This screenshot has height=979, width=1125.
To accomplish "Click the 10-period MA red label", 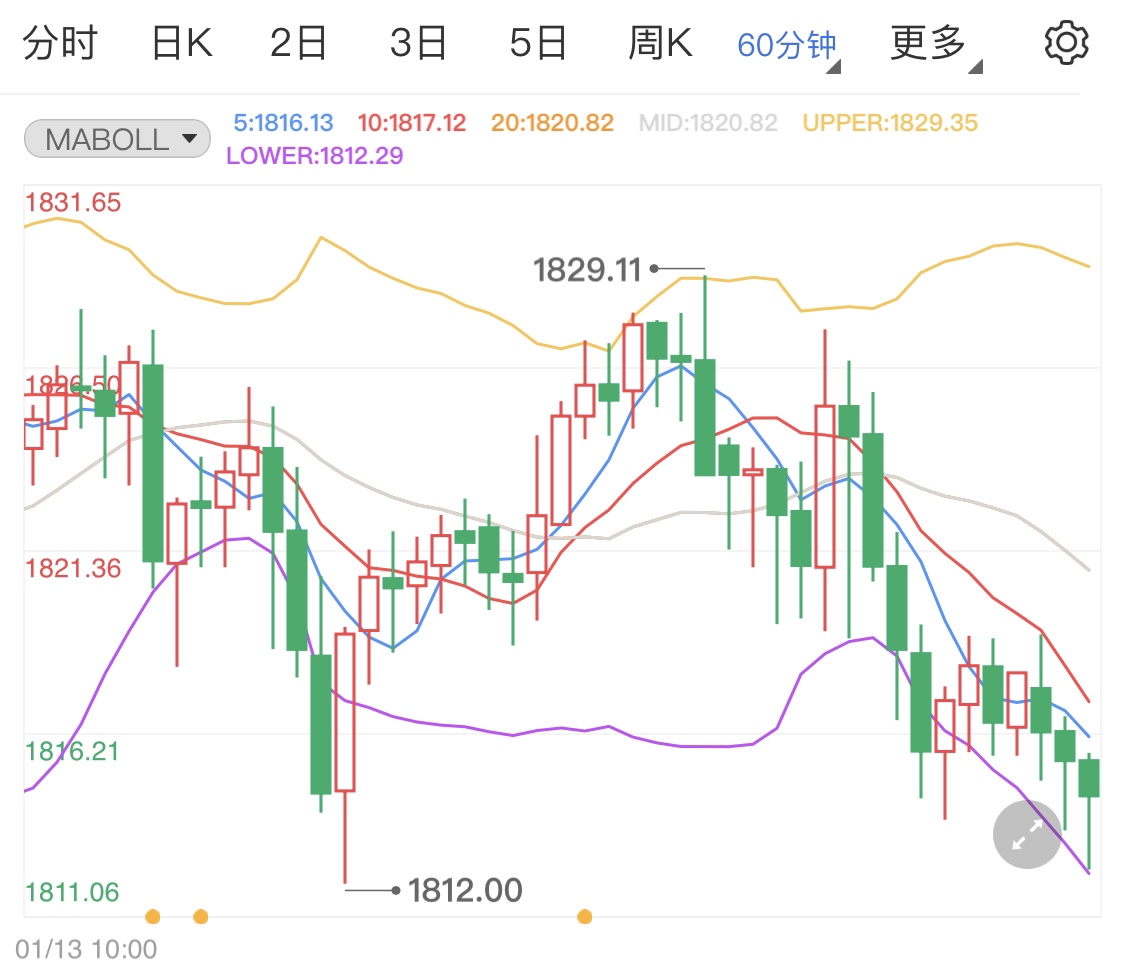I will pyautogui.click(x=412, y=123).
